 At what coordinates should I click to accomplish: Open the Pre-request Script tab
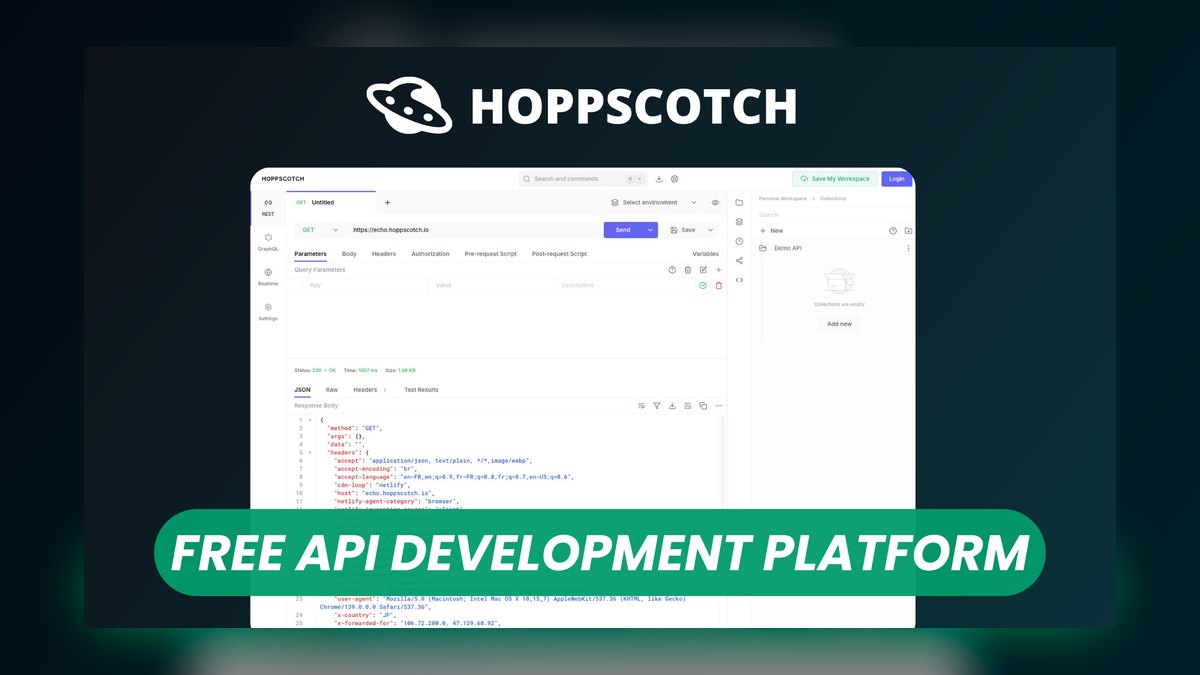tap(491, 254)
